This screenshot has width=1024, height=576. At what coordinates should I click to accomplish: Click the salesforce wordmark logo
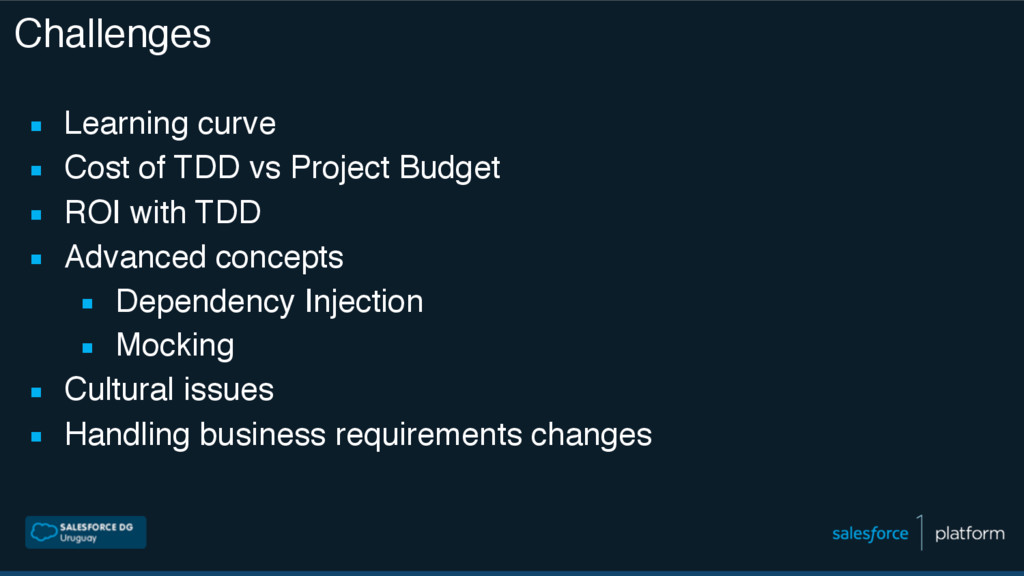click(870, 534)
